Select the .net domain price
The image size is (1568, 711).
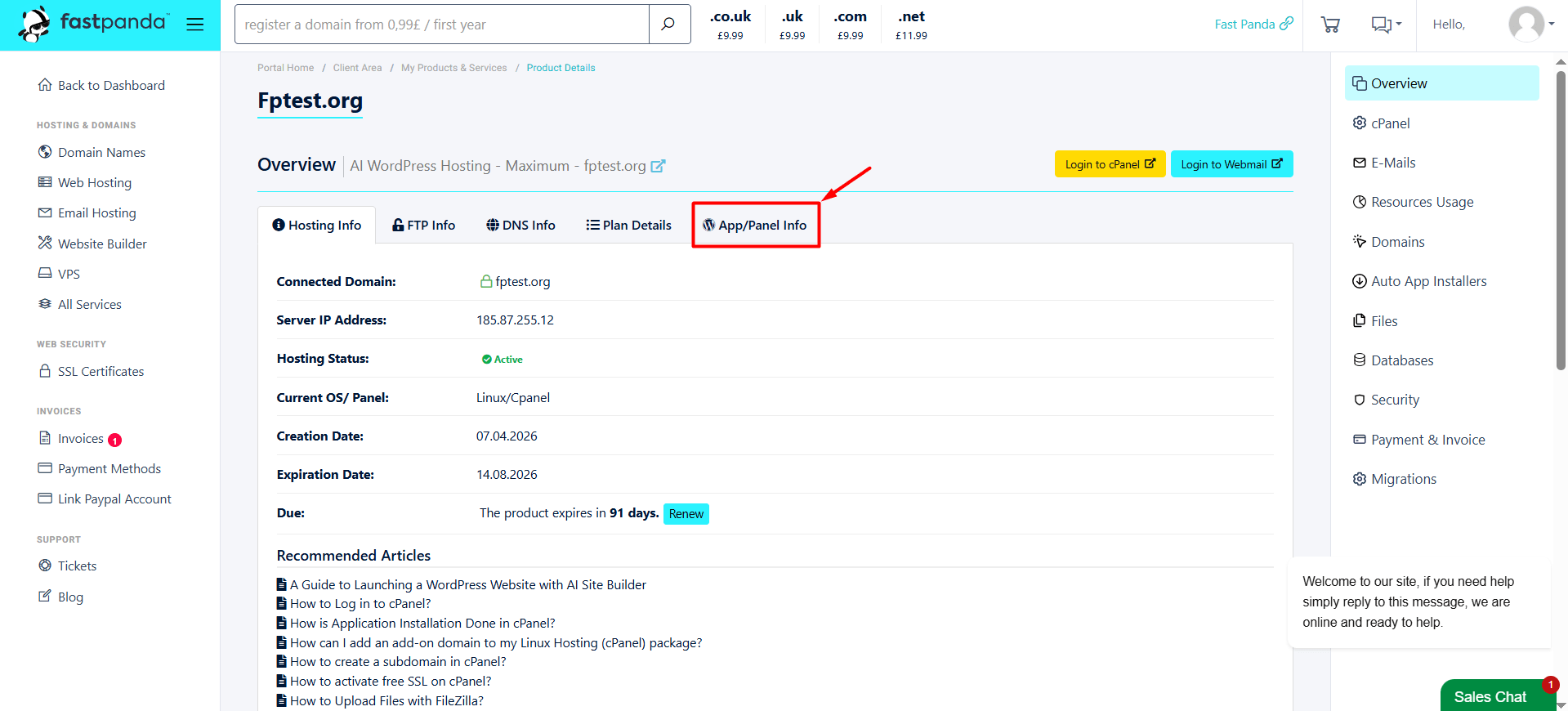(x=911, y=25)
